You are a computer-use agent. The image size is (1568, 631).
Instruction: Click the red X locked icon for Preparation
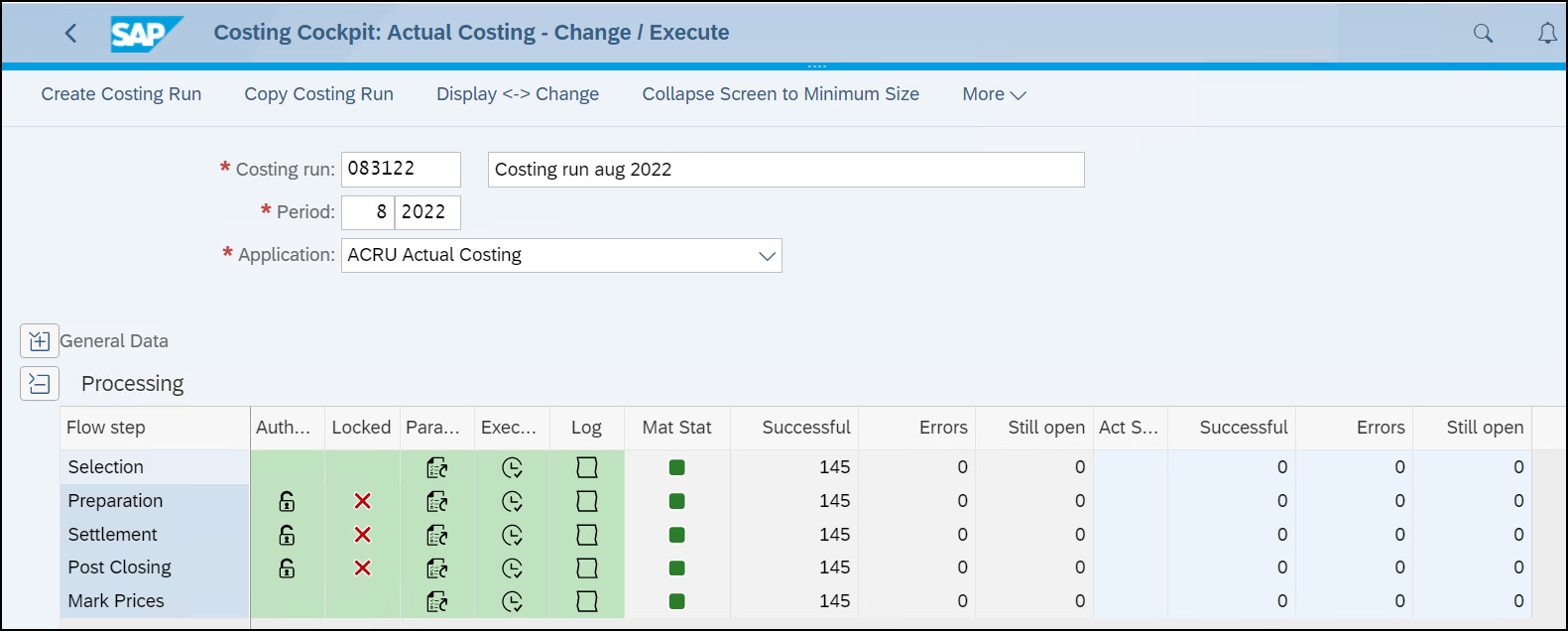tap(362, 501)
